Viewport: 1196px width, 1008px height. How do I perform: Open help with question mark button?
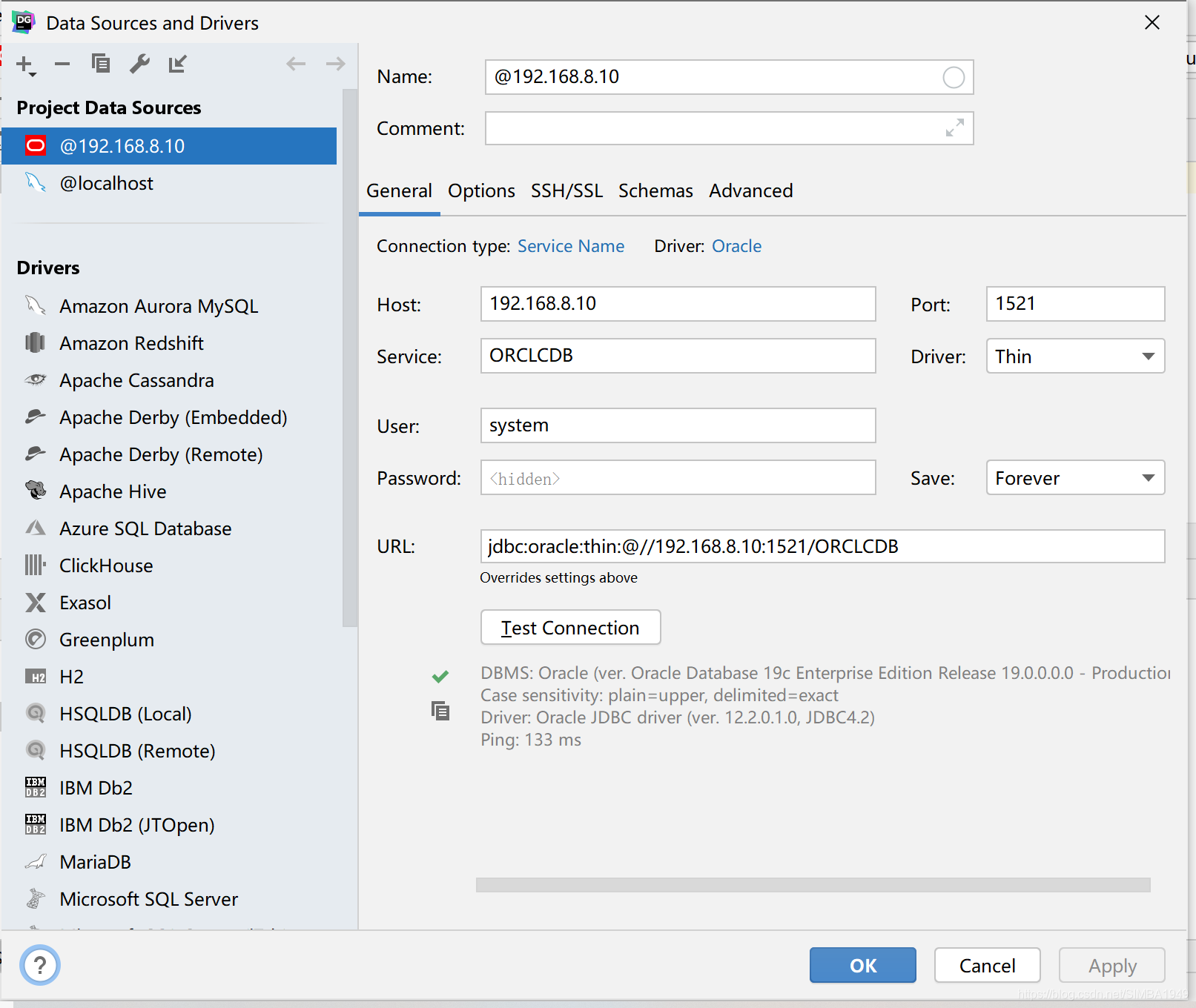pos(40,965)
